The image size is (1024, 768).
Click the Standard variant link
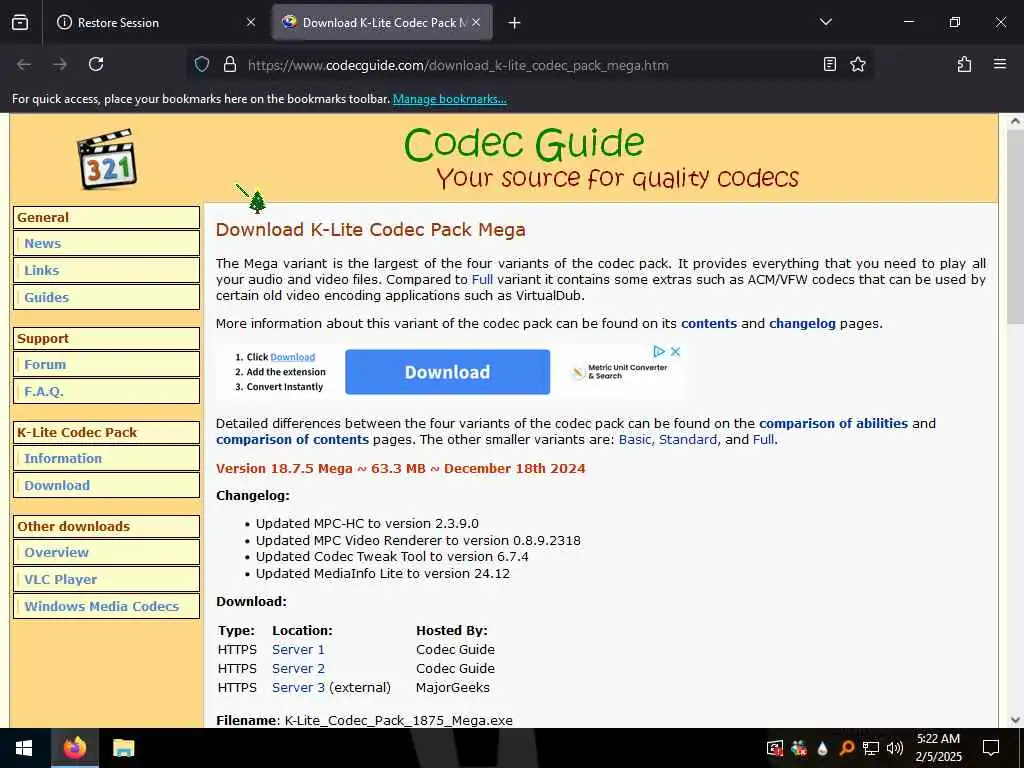click(688, 440)
